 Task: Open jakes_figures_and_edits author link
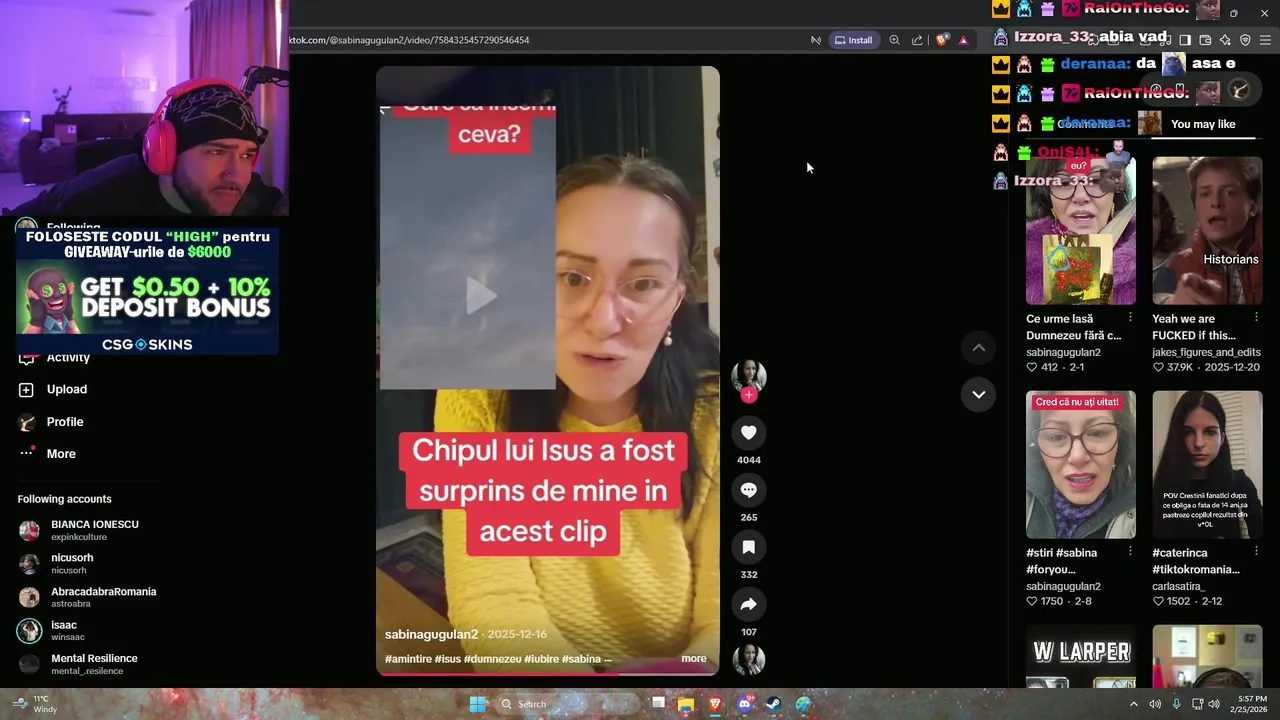(x=1206, y=352)
